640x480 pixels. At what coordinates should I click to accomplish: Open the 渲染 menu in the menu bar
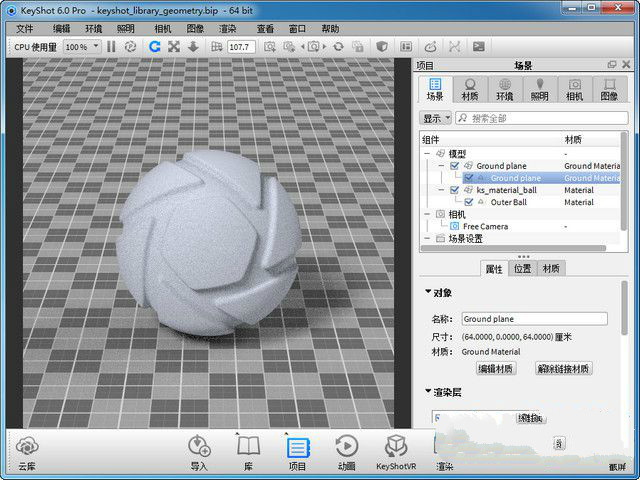[227, 29]
